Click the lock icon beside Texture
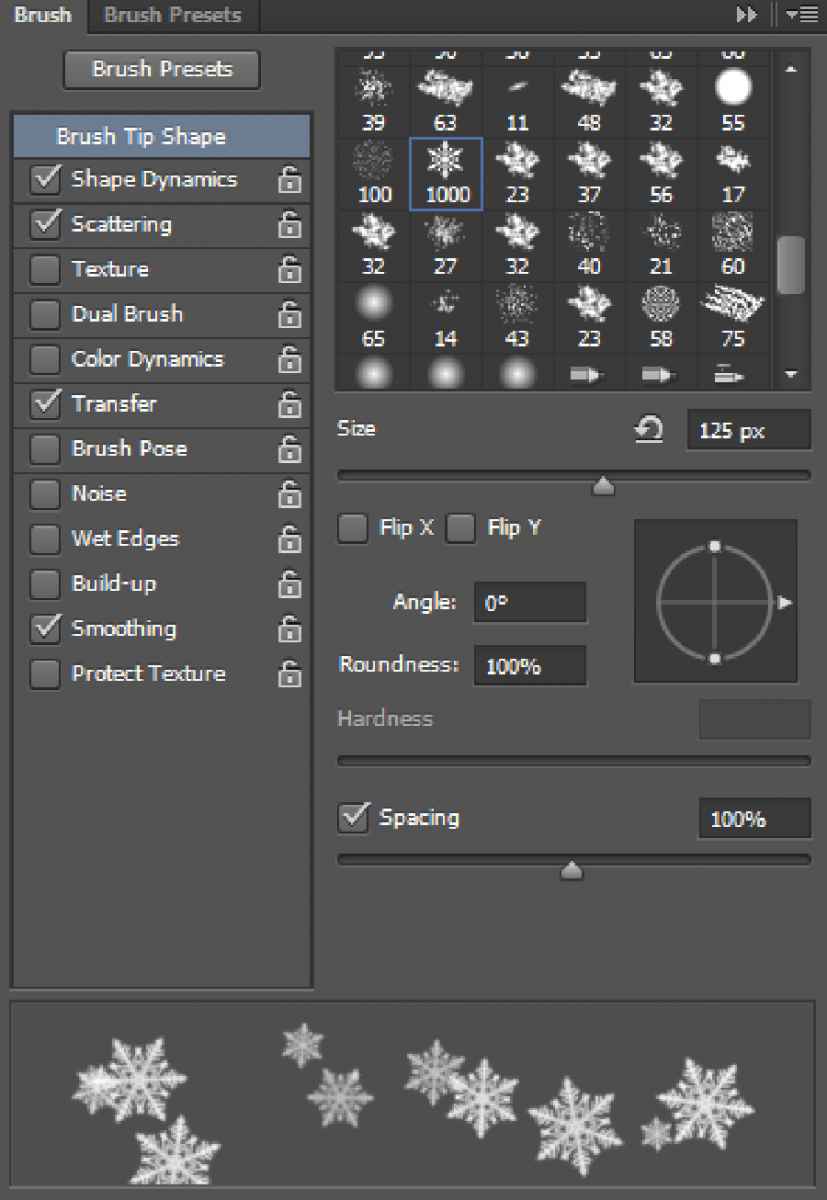This screenshot has height=1200, width=827. coord(289,270)
